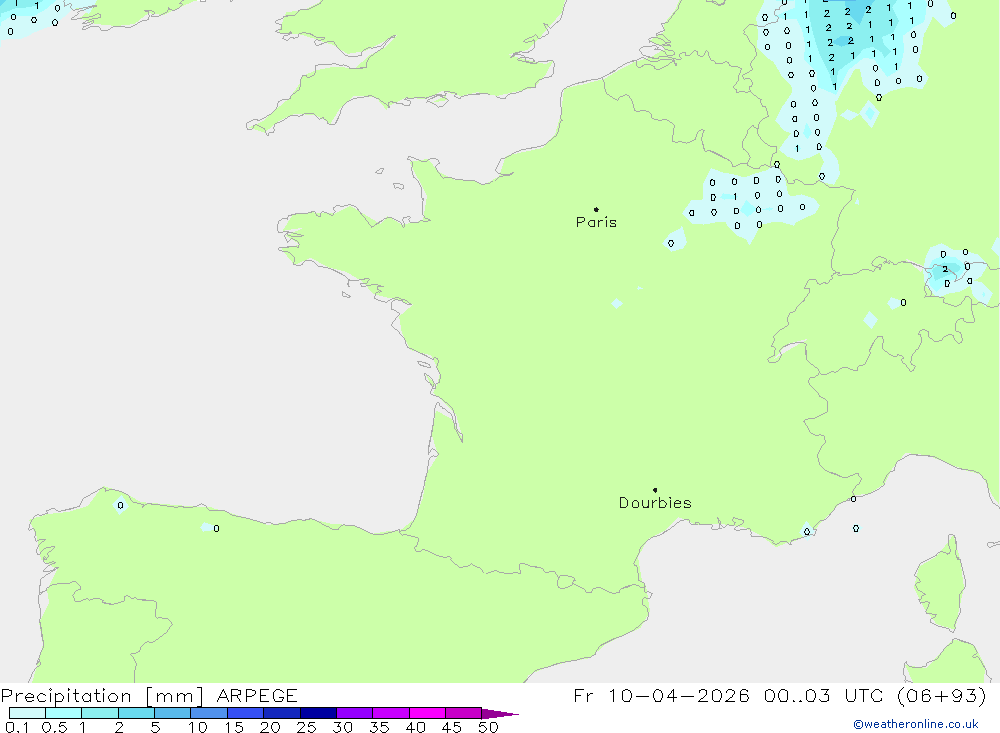
Task: Pick the 0.1–0.5 mm legend swatch
Action: point(27,713)
